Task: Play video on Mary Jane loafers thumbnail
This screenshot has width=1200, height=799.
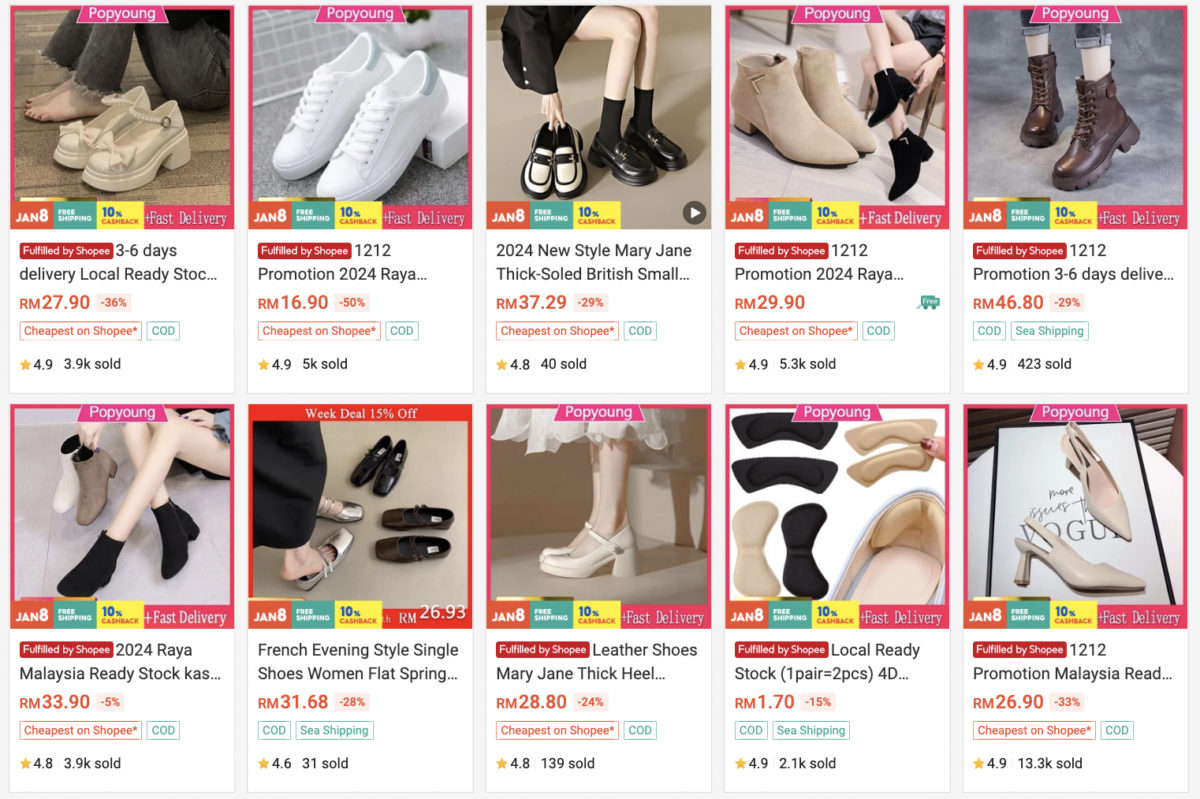Action: click(694, 212)
